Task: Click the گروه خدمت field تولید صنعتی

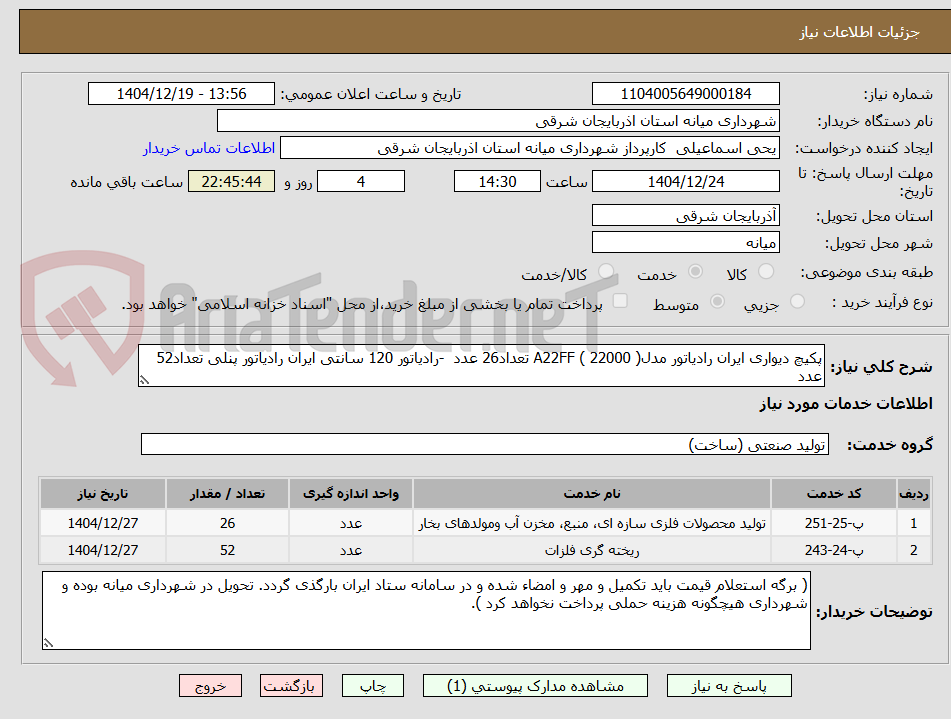Action: [485, 444]
